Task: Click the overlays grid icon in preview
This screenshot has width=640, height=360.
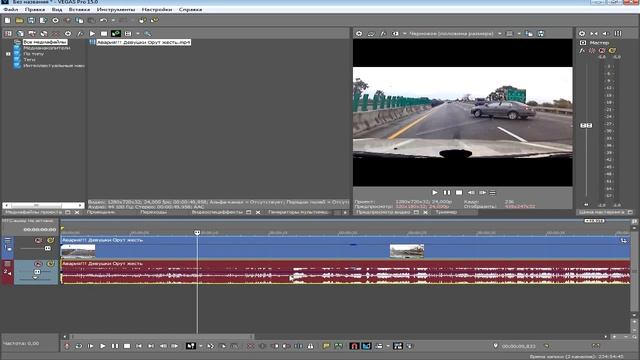Action: pyautogui.click(x=509, y=33)
